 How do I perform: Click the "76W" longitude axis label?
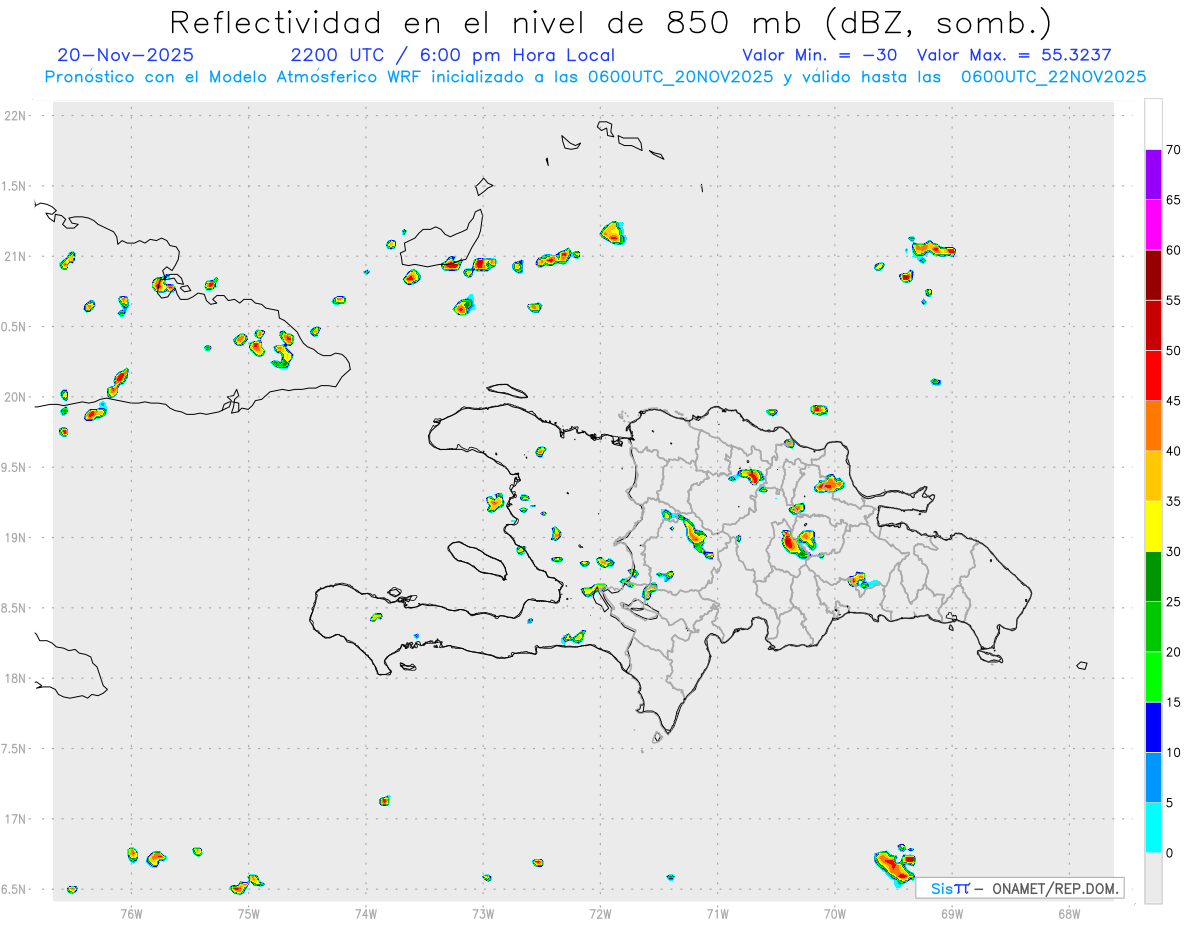(x=131, y=912)
